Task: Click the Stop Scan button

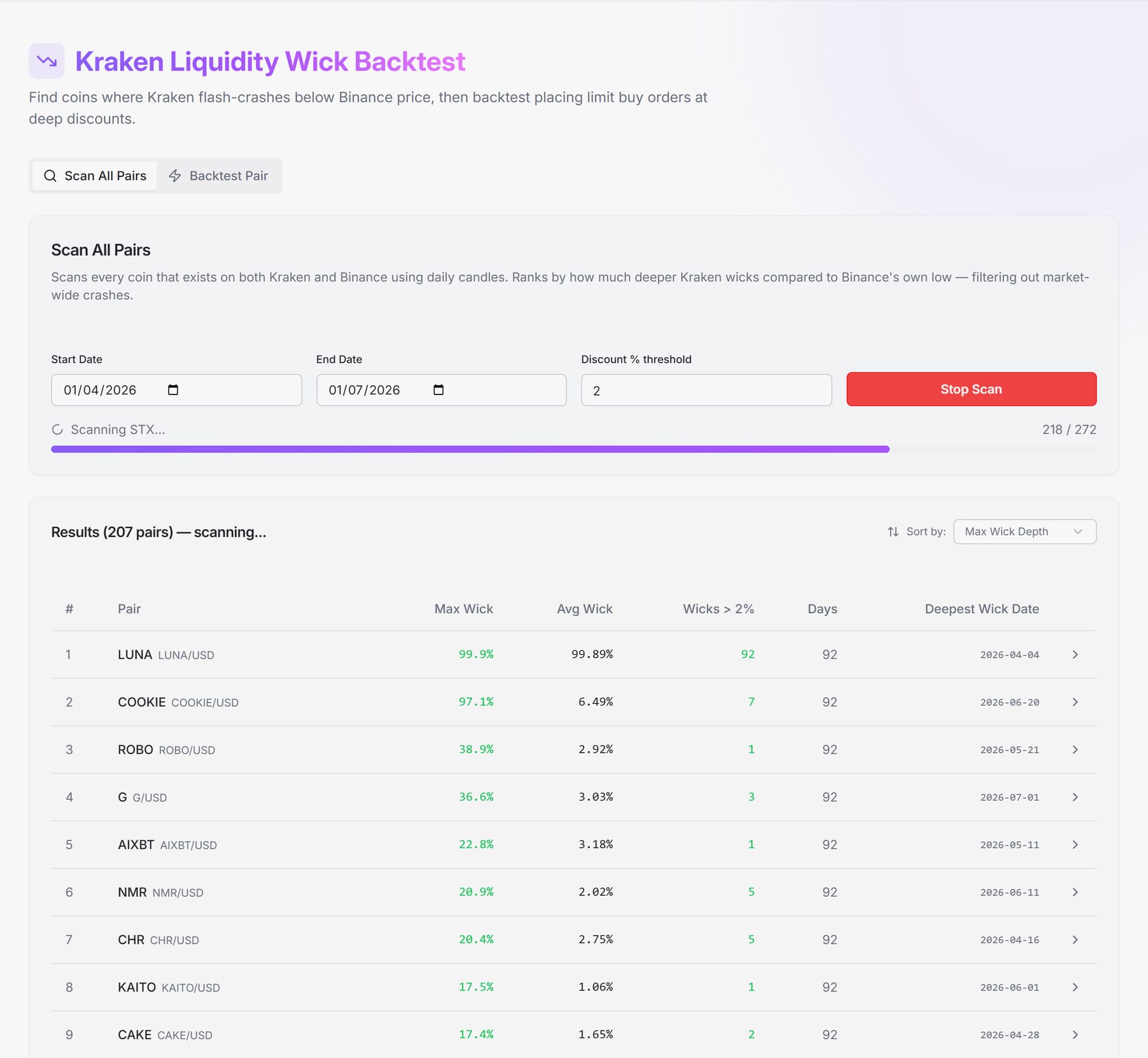Action: coord(971,389)
